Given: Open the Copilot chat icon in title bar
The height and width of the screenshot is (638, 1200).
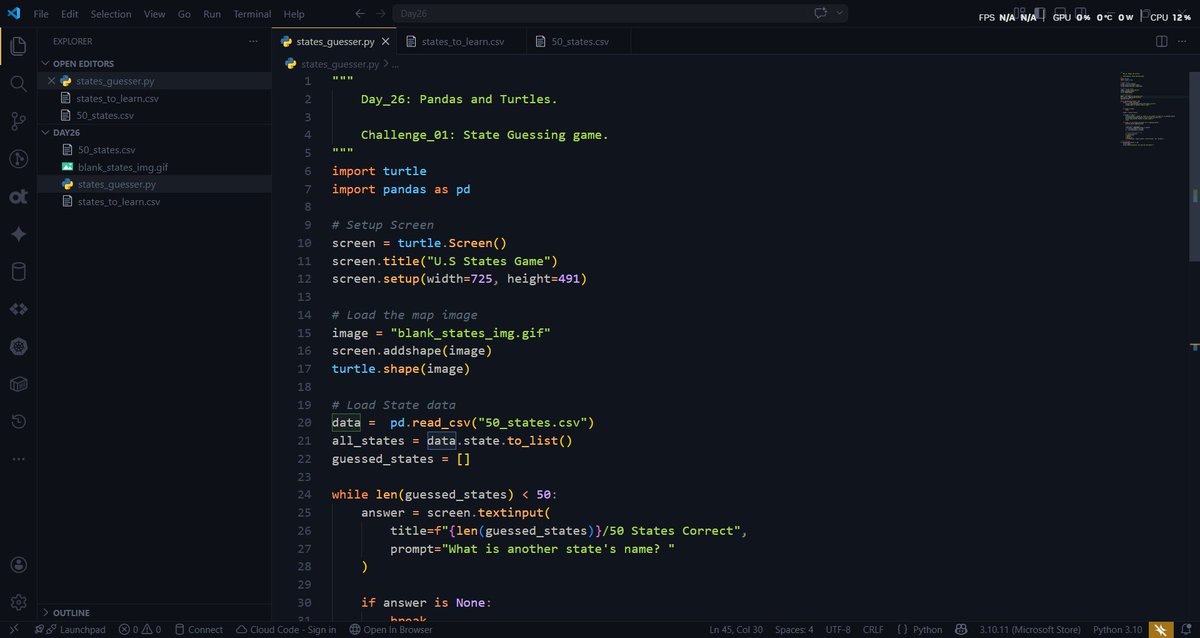Looking at the screenshot, I should point(822,14).
